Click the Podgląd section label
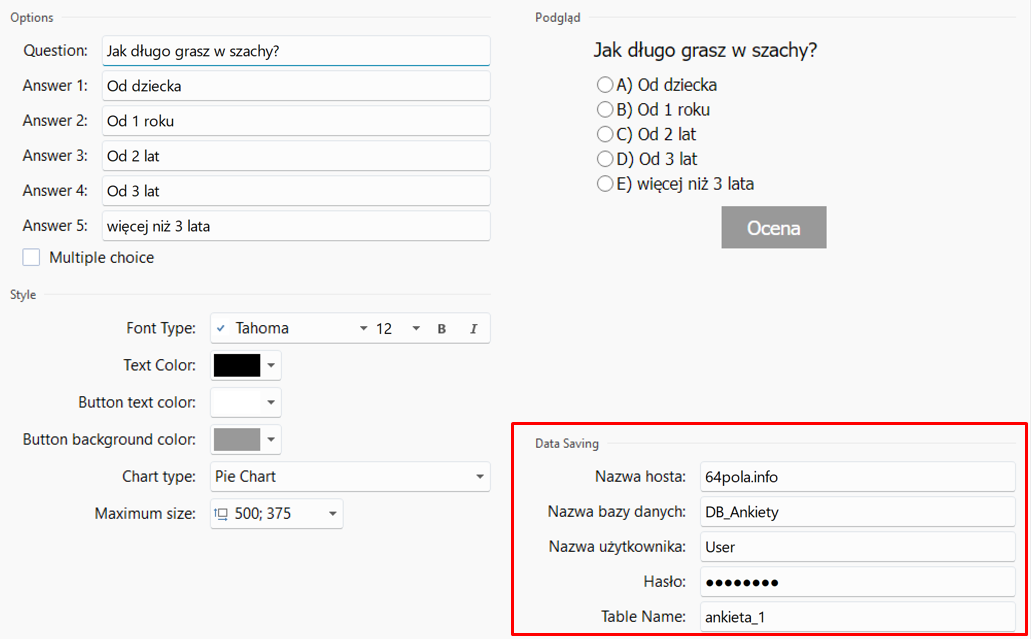1031x639 pixels. pyautogui.click(x=558, y=18)
